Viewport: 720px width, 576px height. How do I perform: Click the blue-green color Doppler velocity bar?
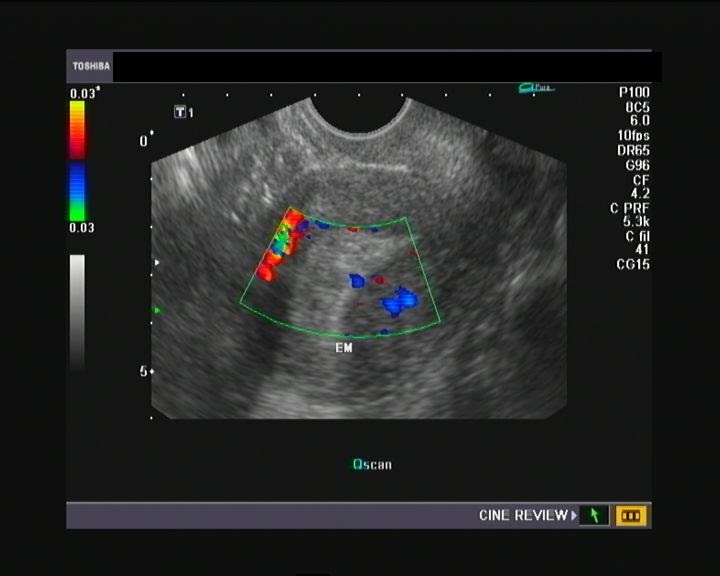[x=77, y=192]
